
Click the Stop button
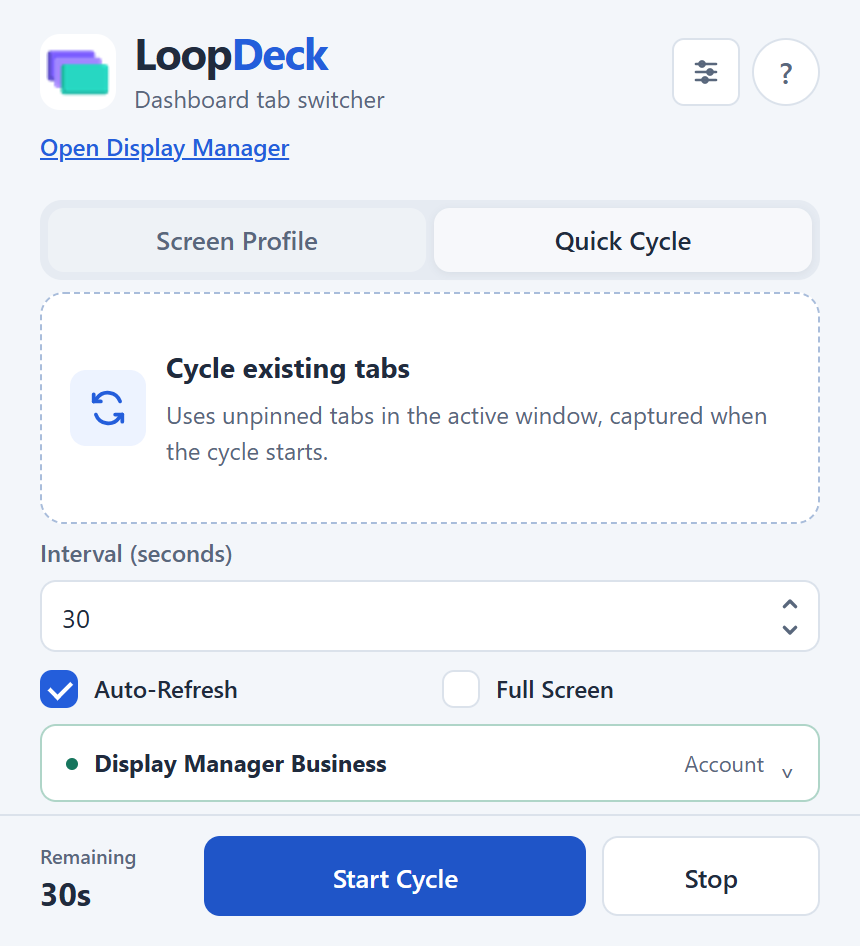coord(711,876)
